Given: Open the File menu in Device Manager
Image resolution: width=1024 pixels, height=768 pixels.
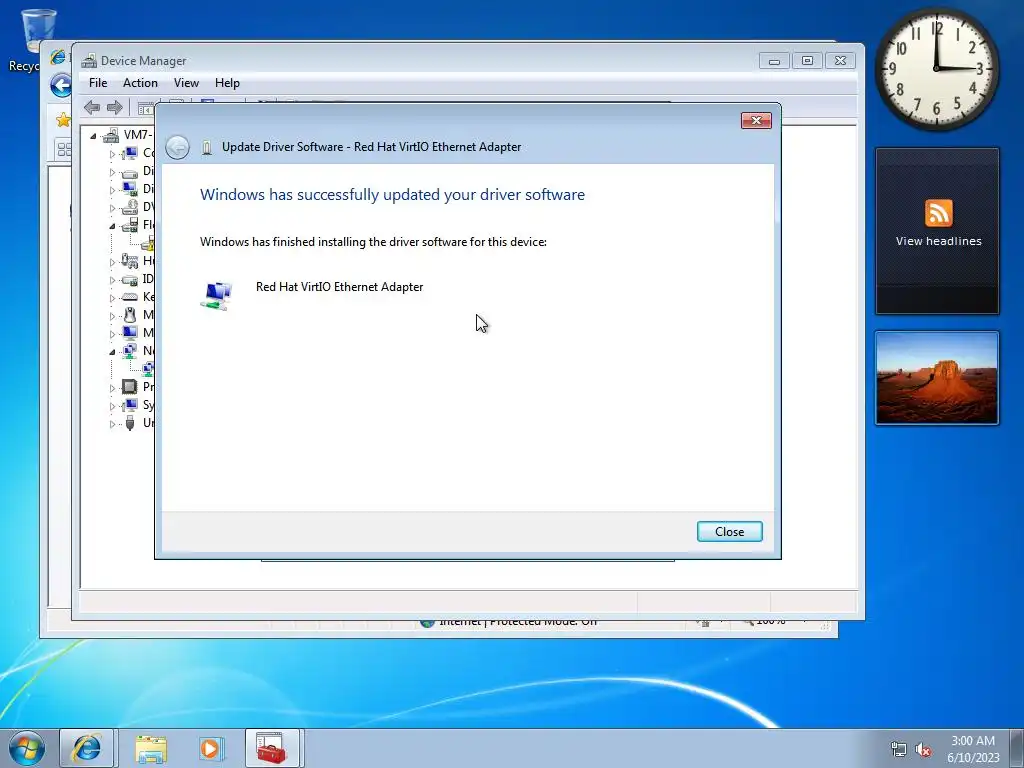Looking at the screenshot, I should (x=98, y=83).
